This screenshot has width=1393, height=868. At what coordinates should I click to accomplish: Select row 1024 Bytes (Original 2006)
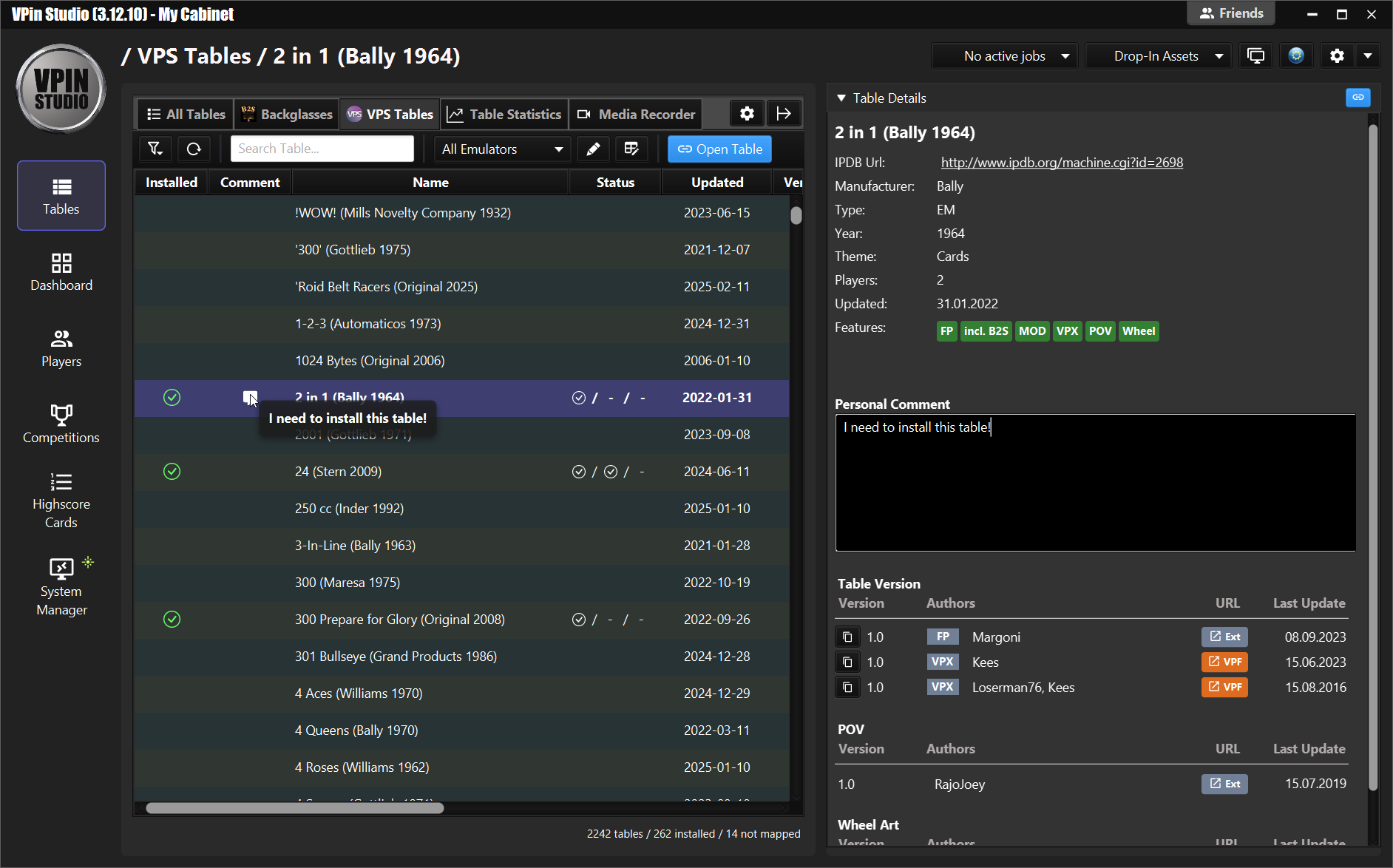[x=461, y=361]
